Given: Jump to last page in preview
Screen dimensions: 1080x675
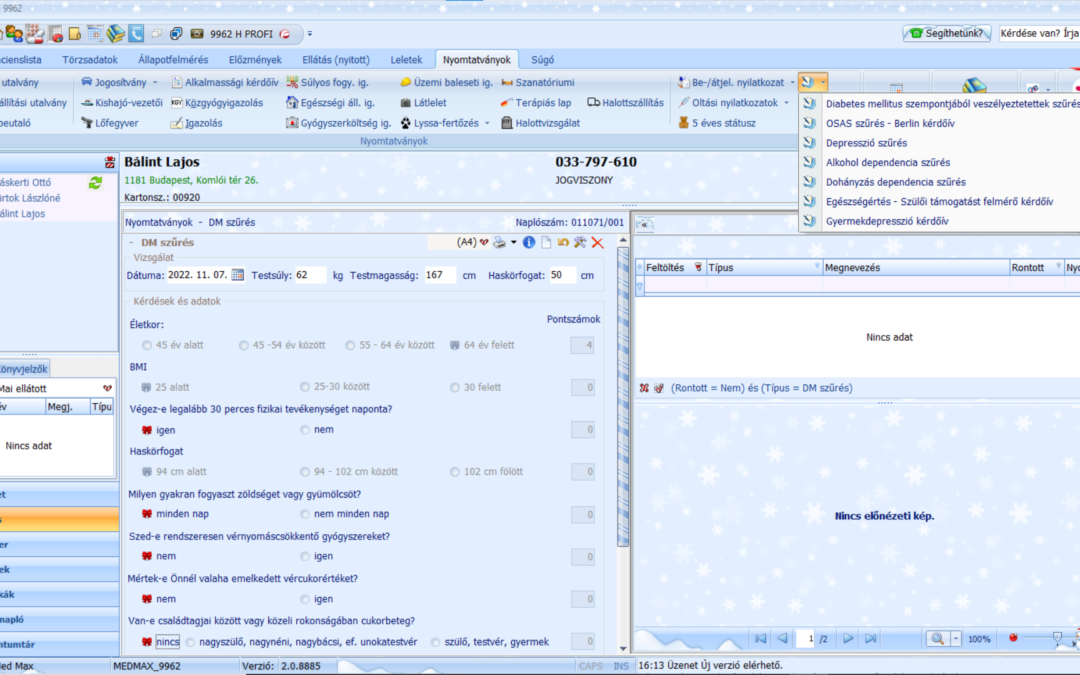Looking at the screenshot, I should point(873,638).
